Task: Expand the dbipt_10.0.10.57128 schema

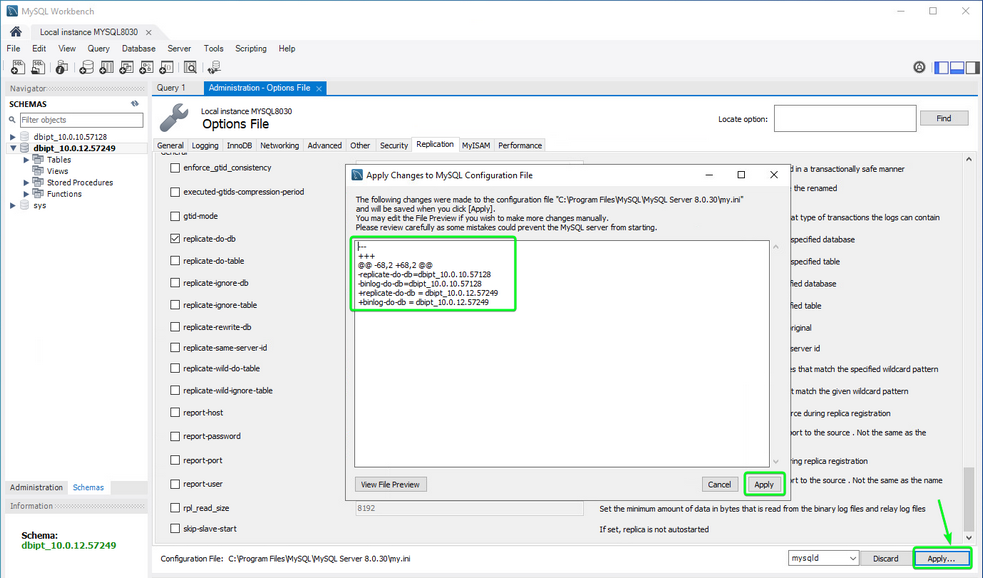Action: point(13,137)
